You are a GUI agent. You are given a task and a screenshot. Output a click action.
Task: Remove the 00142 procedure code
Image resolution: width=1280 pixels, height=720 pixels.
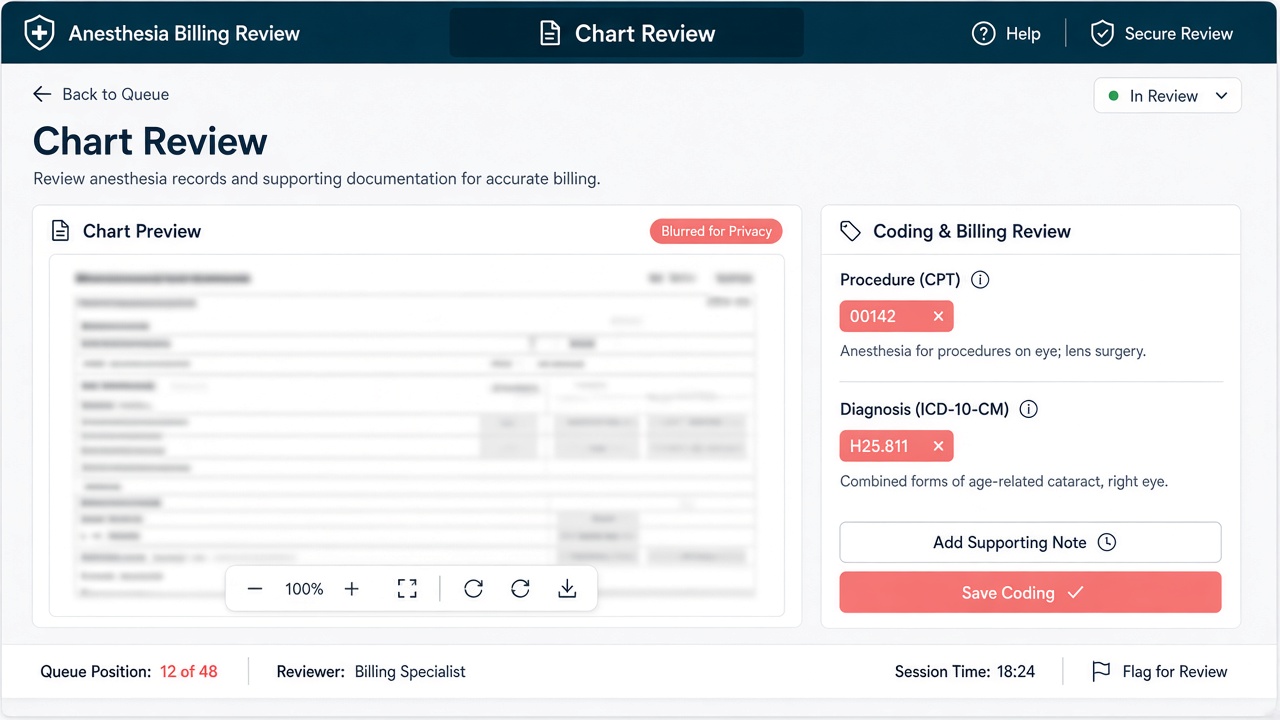pyautogui.click(x=938, y=316)
